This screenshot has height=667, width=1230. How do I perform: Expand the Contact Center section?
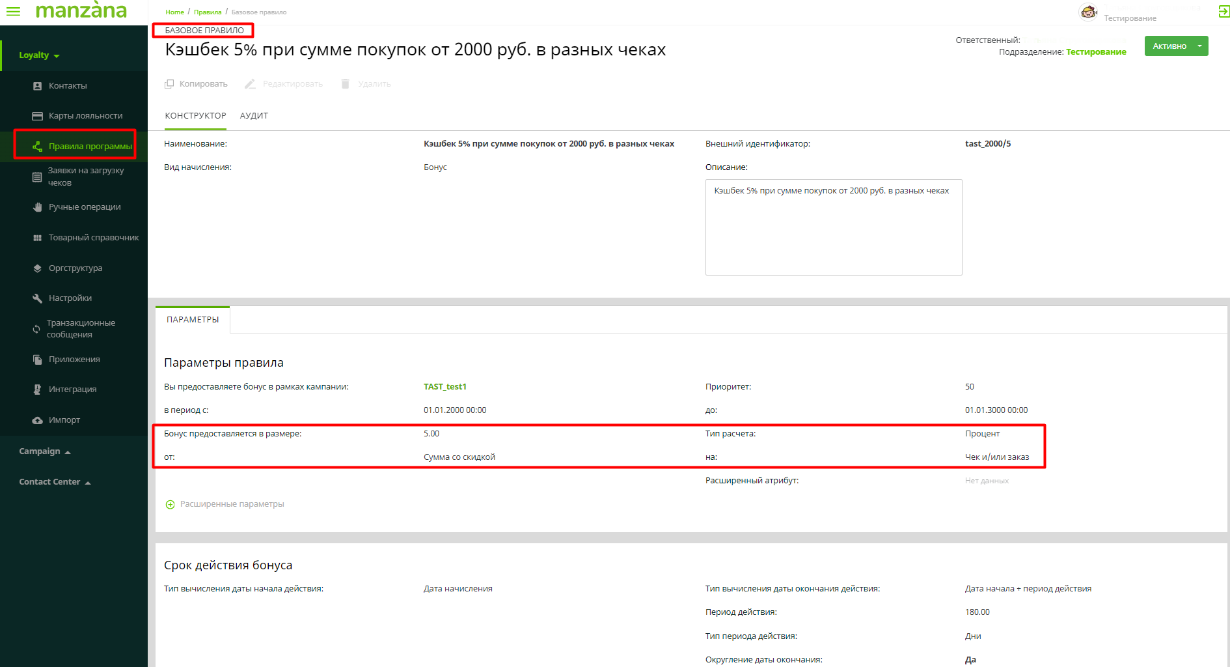(55, 482)
